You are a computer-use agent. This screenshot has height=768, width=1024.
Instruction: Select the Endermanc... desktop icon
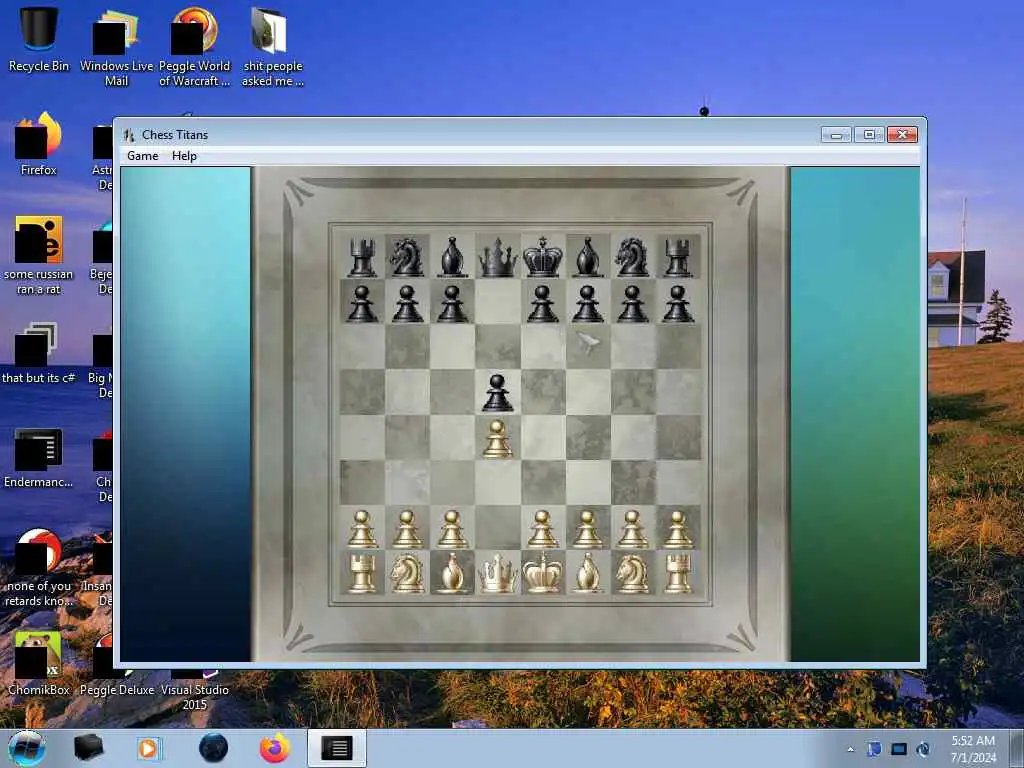pos(39,458)
